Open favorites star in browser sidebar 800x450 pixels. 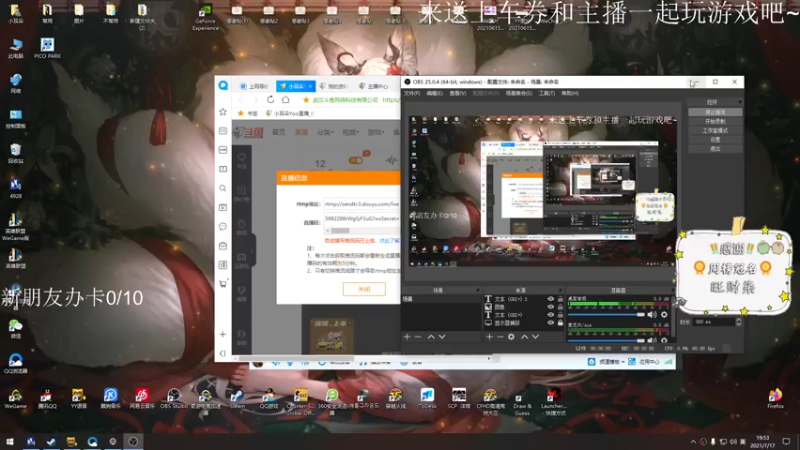pyautogui.click(x=223, y=112)
